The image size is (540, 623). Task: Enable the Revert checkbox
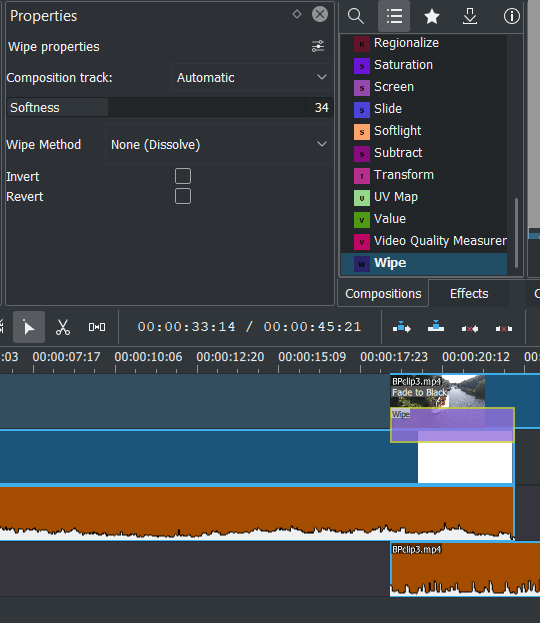[183, 196]
